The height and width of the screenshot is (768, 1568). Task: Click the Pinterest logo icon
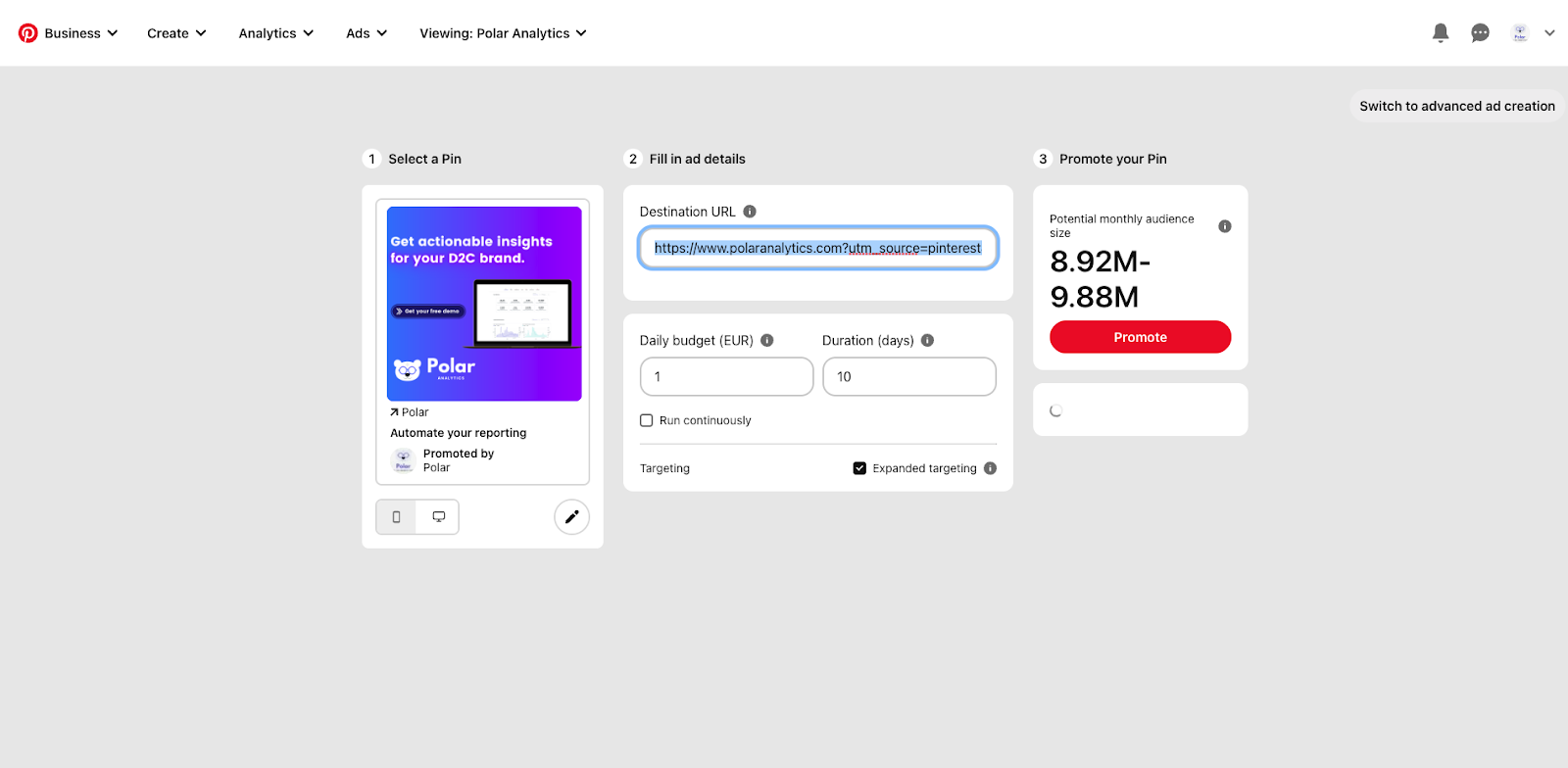pos(28,33)
